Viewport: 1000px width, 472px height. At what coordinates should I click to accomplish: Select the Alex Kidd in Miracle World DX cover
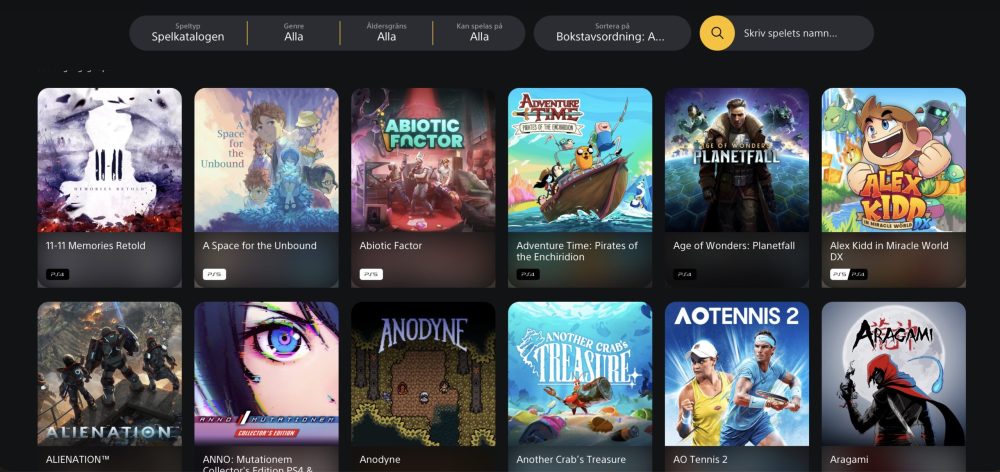pos(893,160)
